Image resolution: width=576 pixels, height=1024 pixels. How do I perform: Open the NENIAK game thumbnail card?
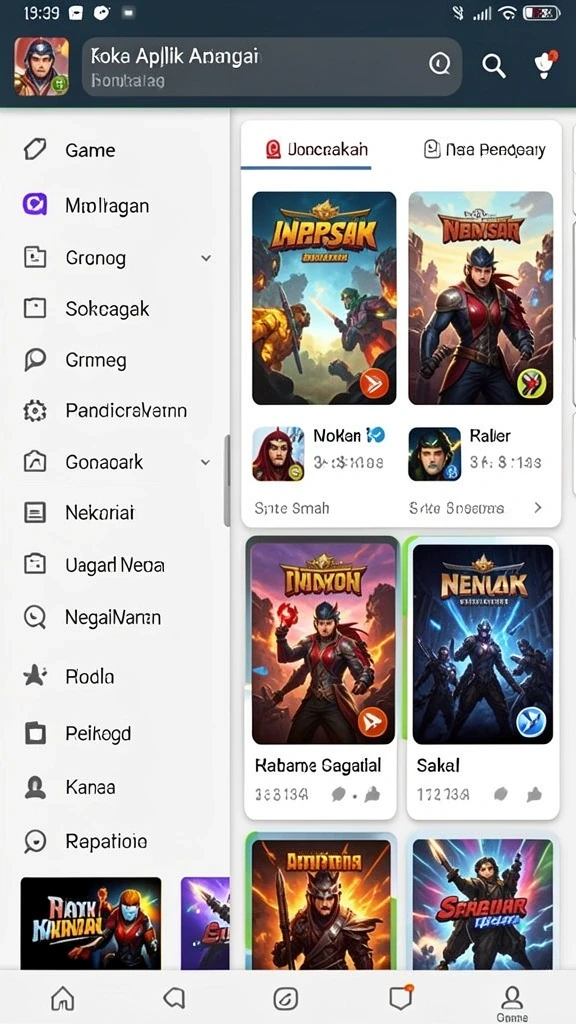tap(483, 644)
